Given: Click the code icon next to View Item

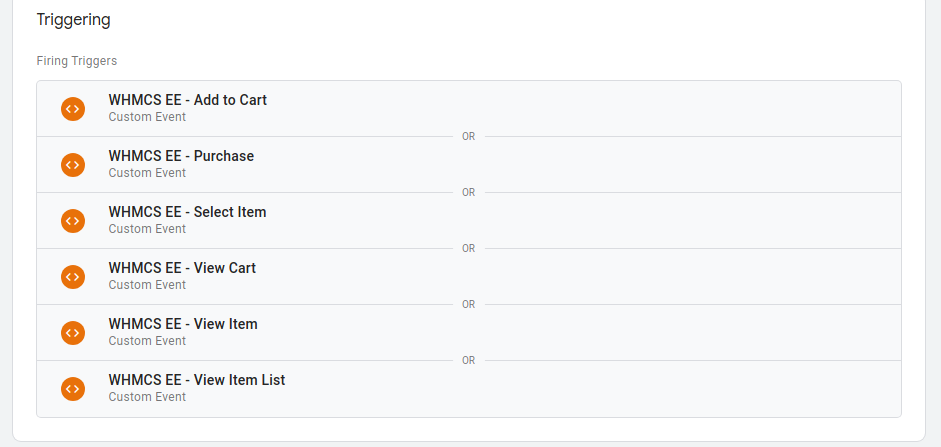Looking at the screenshot, I should click(x=73, y=332).
